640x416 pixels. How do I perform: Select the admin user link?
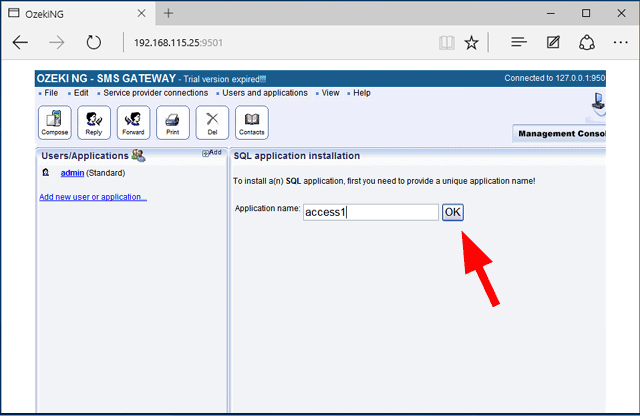click(72, 173)
